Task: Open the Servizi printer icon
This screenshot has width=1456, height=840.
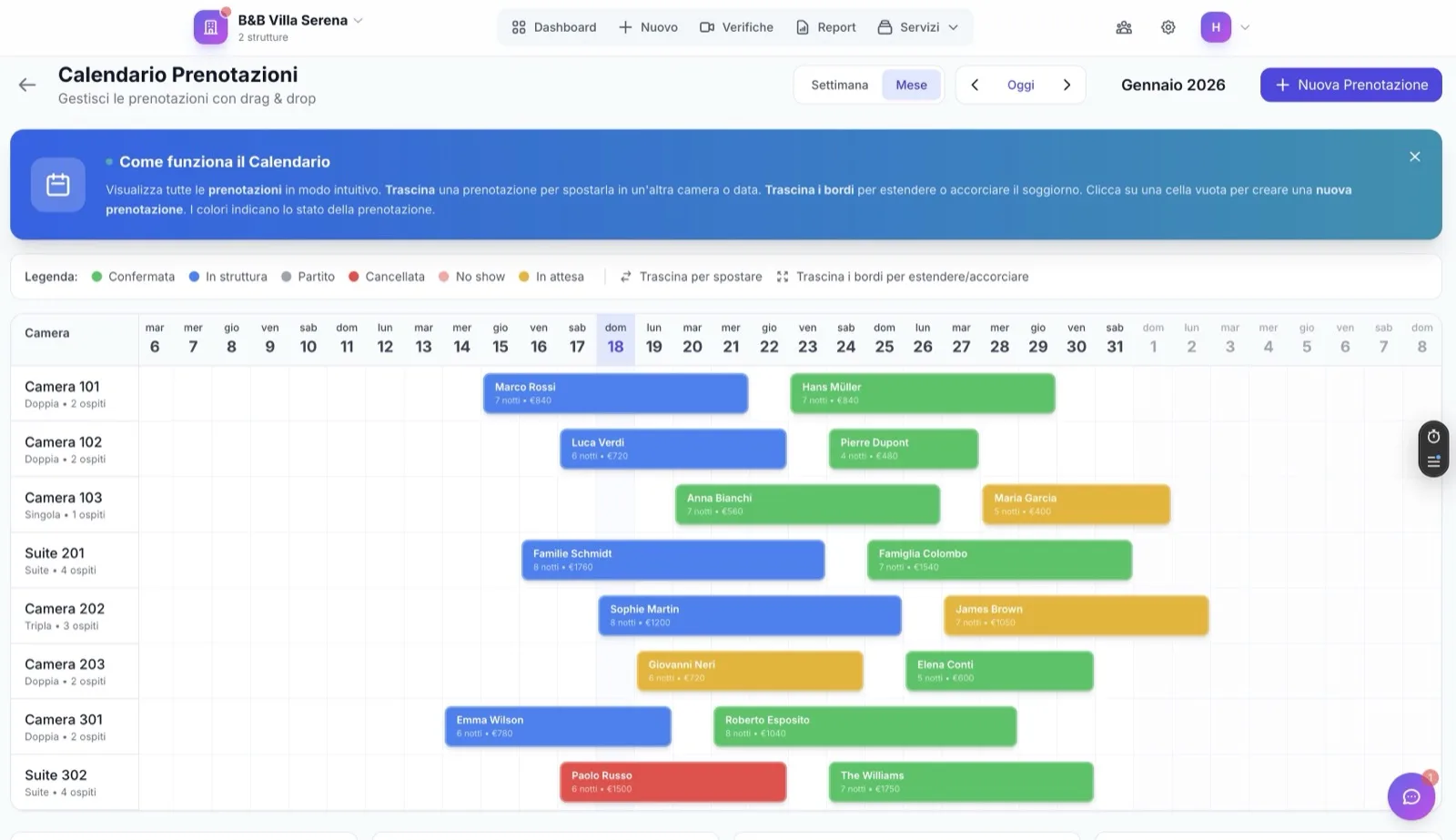Action: (x=884, y=26)
